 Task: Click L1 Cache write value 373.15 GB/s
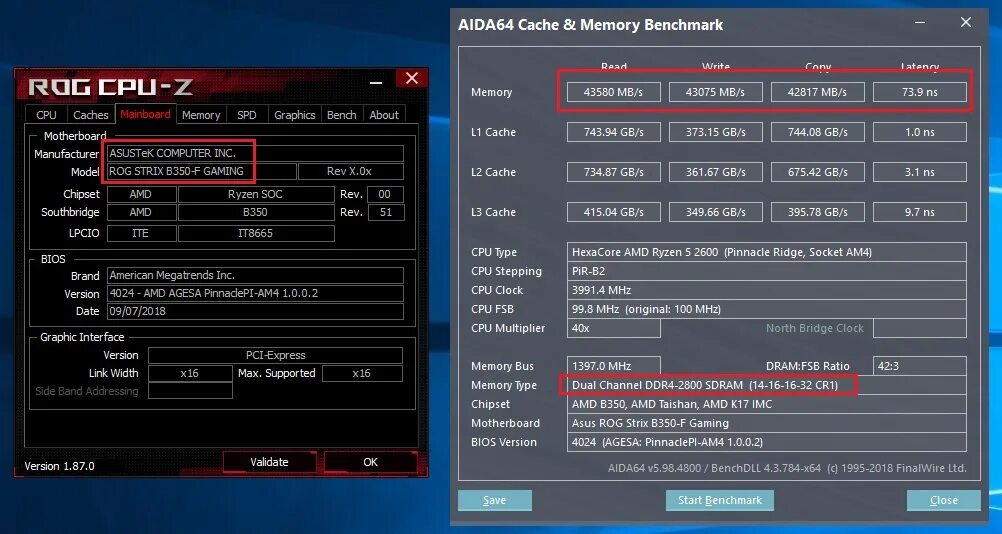(716, 132)
